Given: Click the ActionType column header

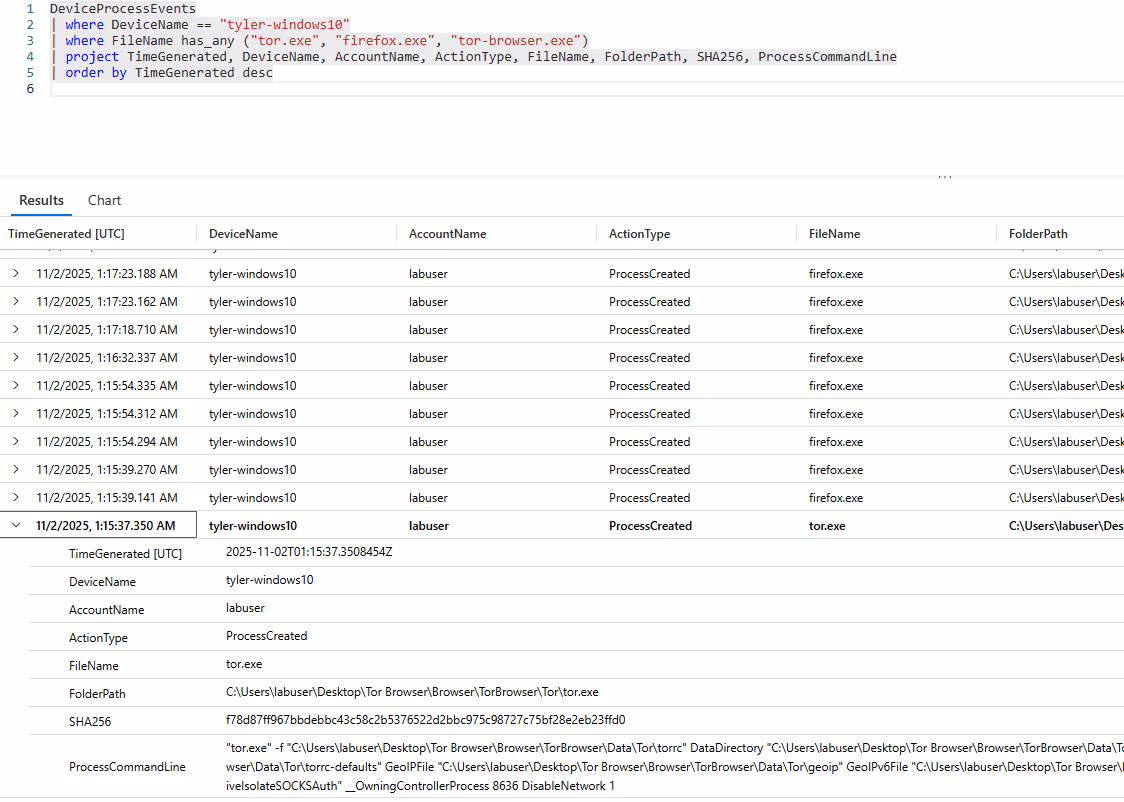Looking at the screenshot, I should (x=637, y=233).
